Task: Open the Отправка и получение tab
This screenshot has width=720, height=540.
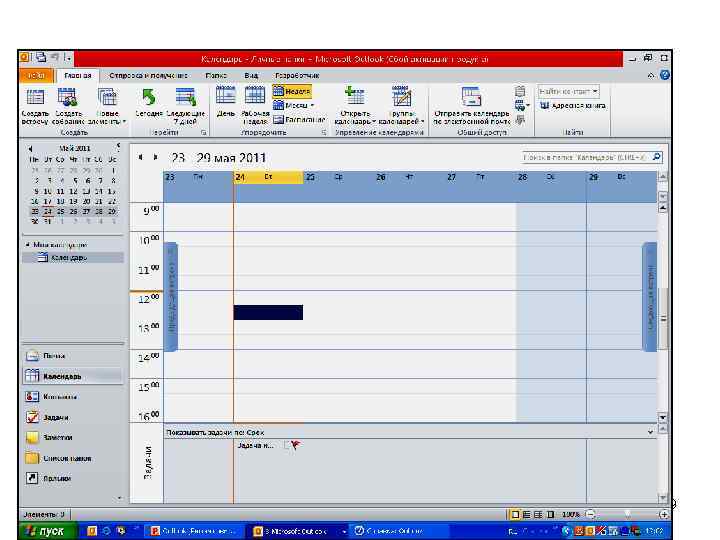Action: tap(148, 75)
